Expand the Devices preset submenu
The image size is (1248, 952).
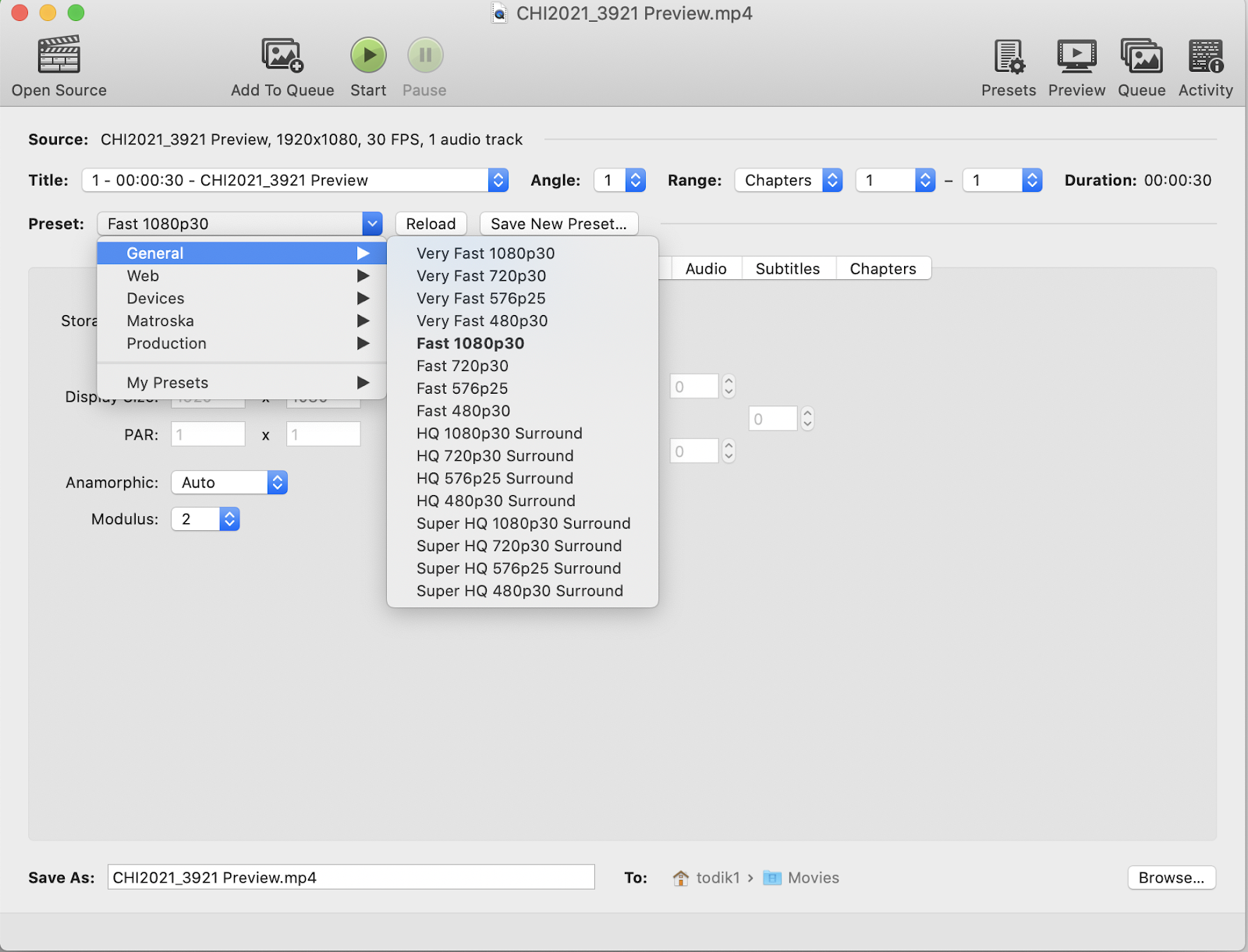pos(242,299)
